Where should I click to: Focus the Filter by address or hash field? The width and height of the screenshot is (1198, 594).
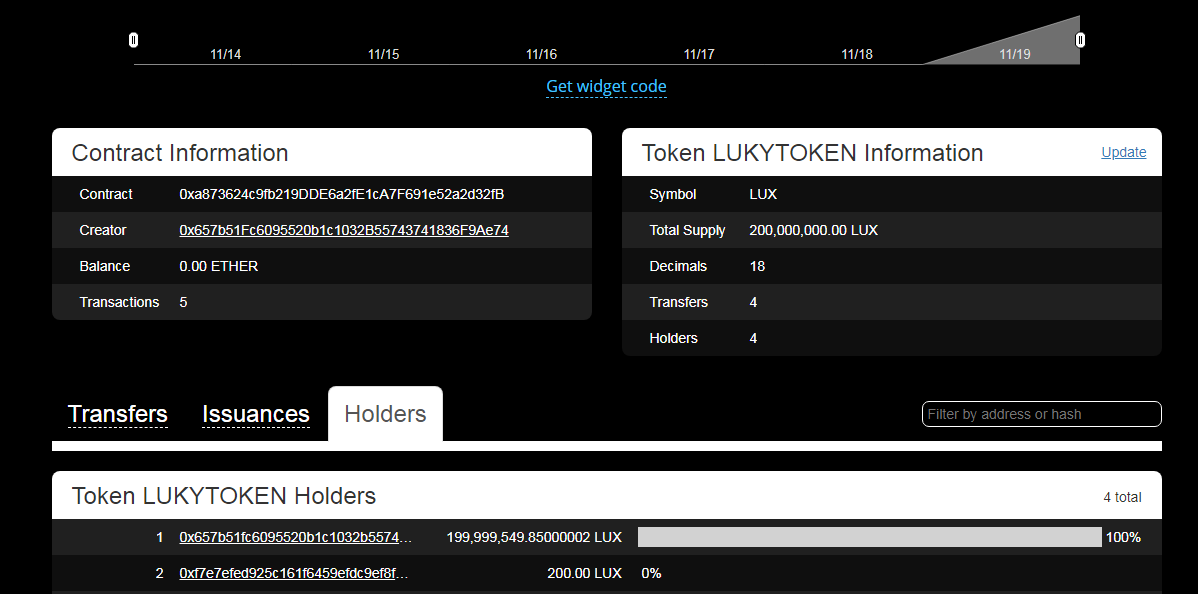(1041, 414)
